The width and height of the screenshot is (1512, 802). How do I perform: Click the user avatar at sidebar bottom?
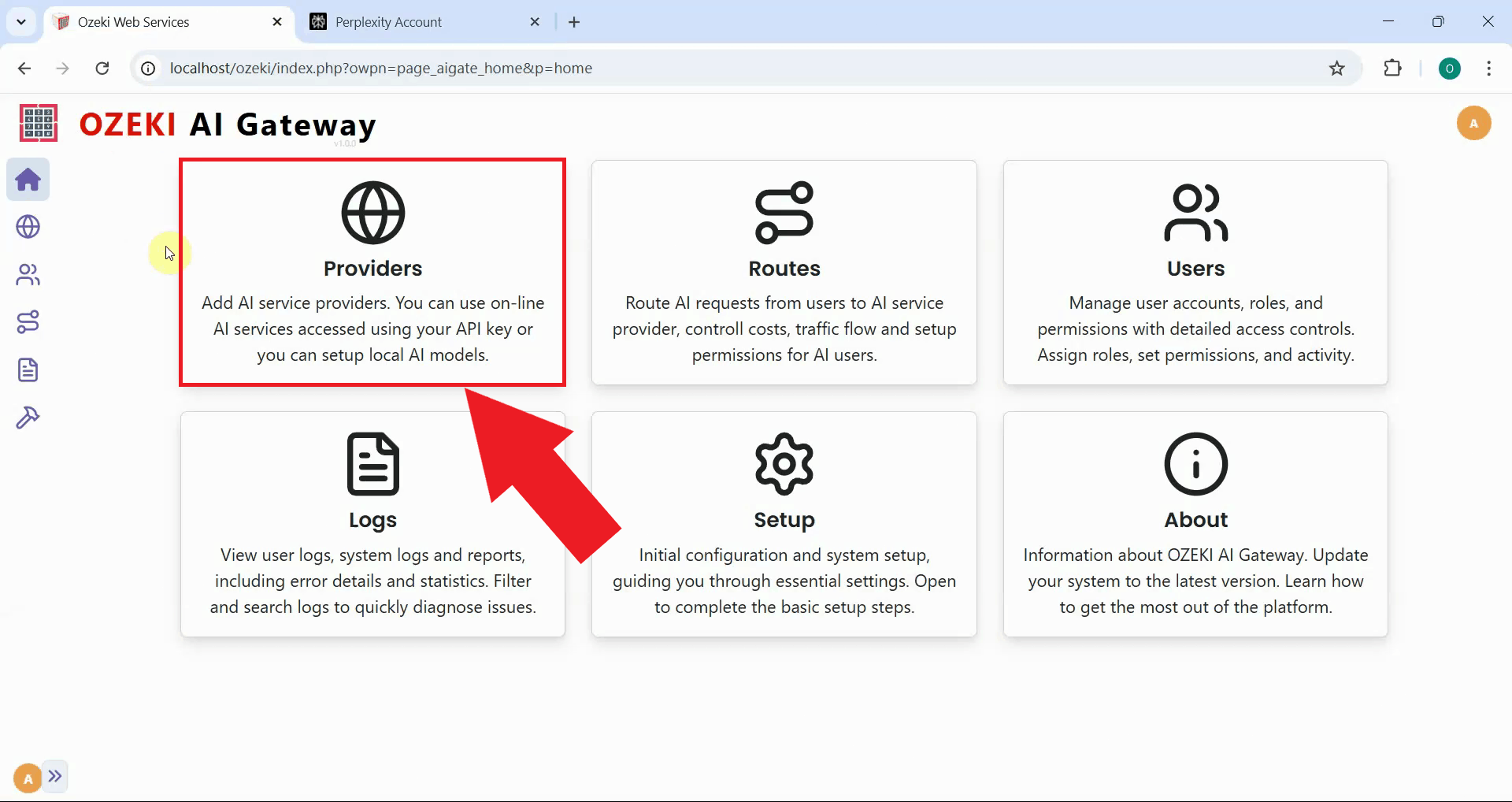(x=26, y=777)
